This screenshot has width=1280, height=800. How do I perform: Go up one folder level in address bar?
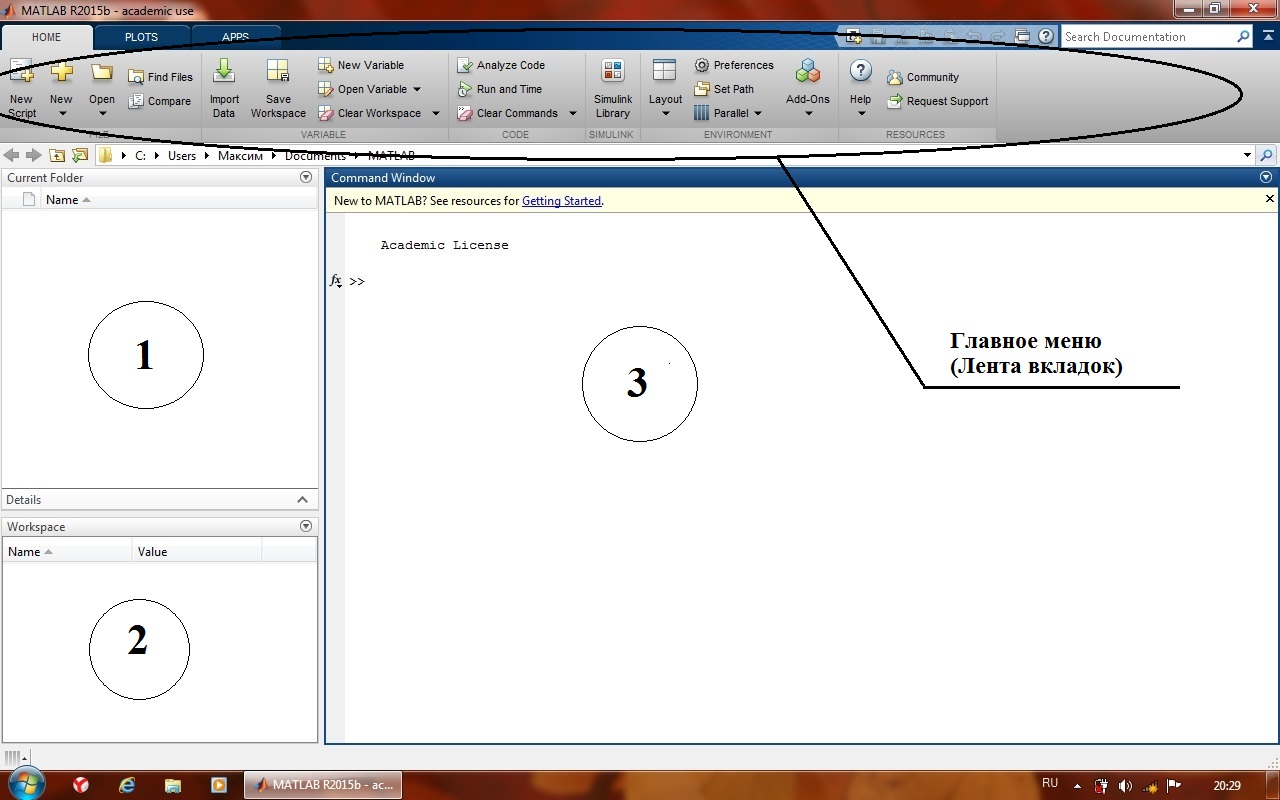[x=57, y=155]
